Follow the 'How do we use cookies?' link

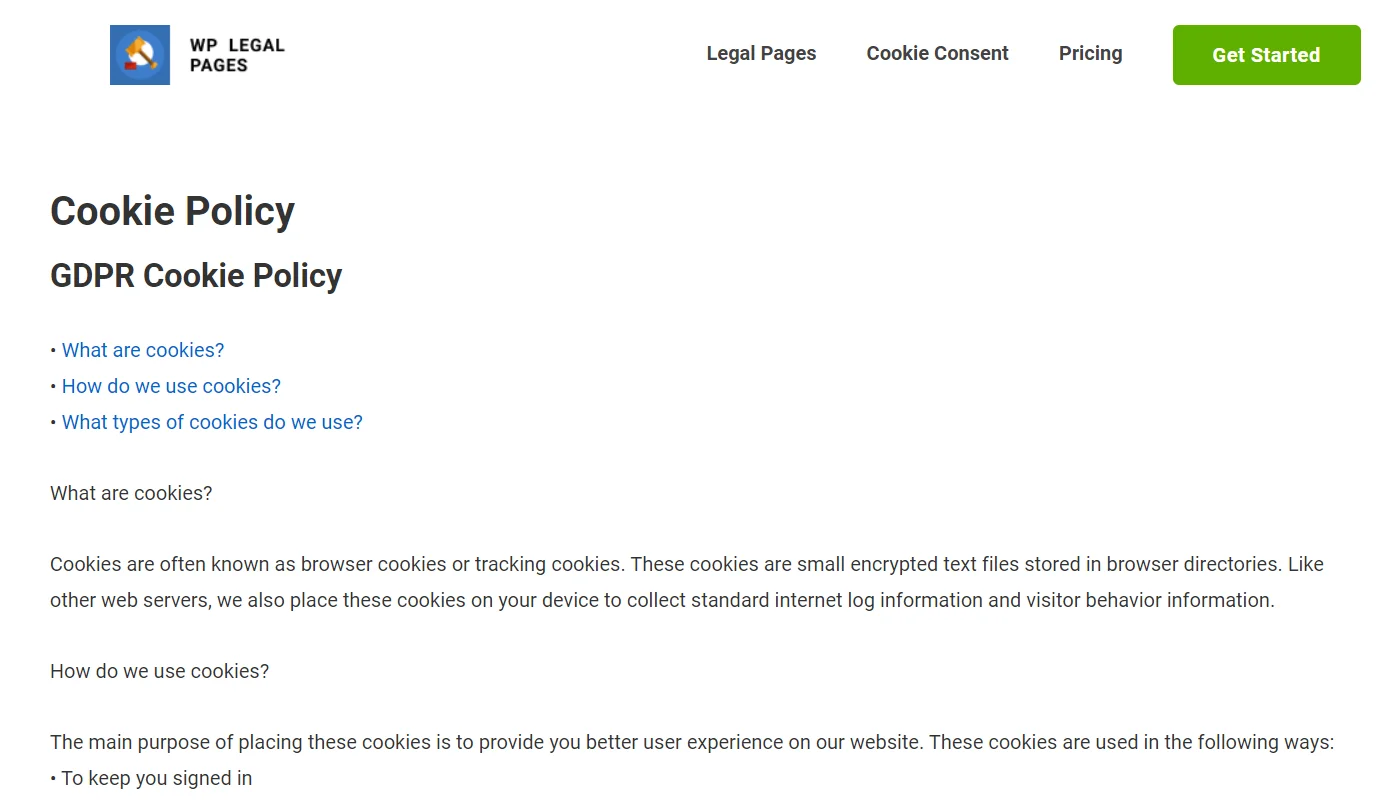coord(171,386)
